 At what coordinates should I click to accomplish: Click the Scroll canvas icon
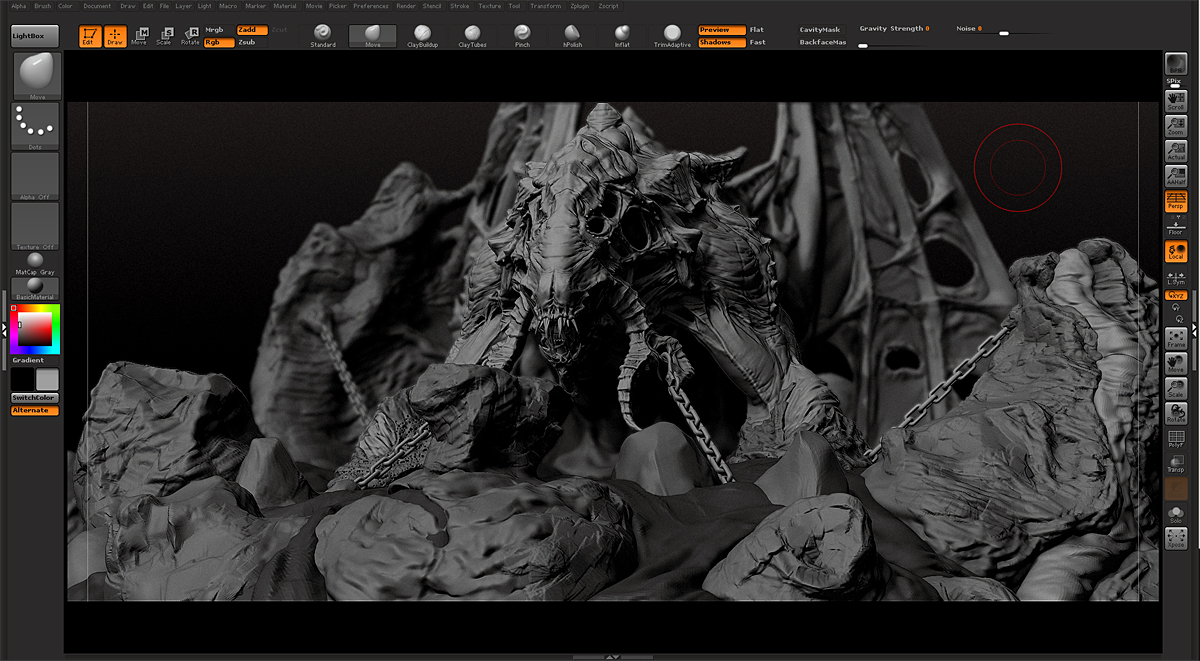1176,100
